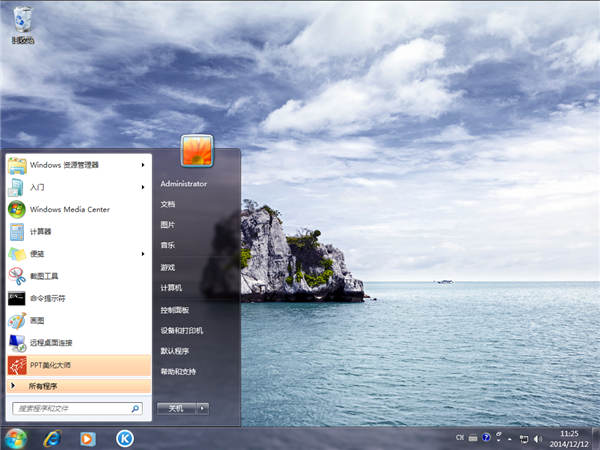Open 控制面板 control panel

pyautogui.click(x=174, y=310)
